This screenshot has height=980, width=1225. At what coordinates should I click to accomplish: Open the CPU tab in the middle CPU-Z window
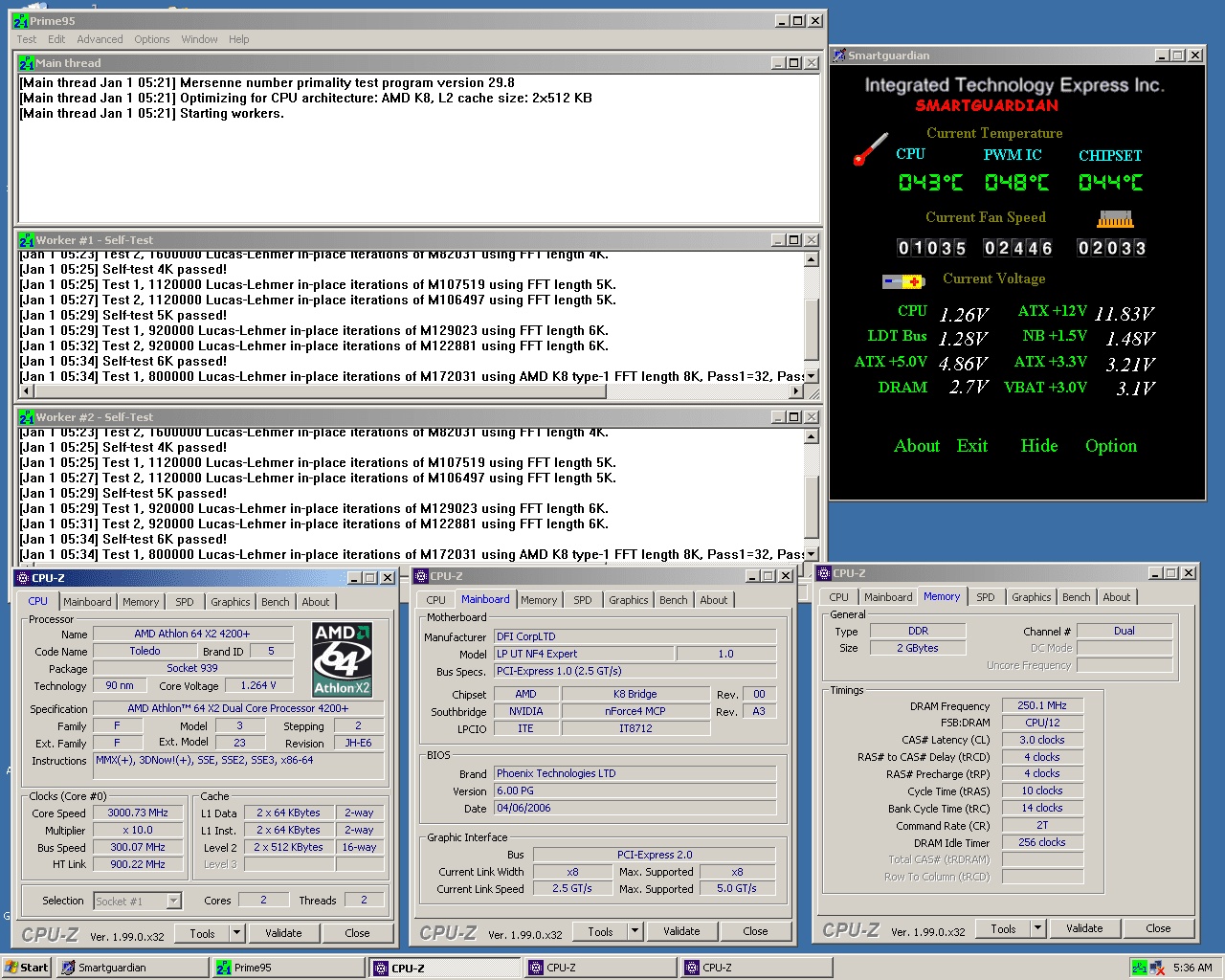click(435, 600)
